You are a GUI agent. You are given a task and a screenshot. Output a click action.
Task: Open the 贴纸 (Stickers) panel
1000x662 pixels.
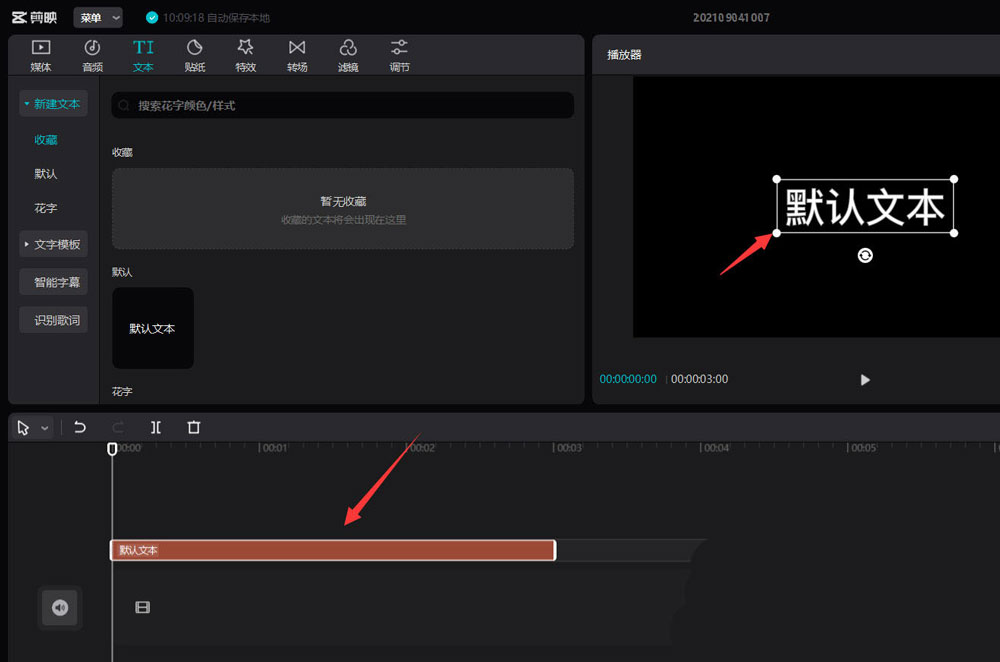pyautogui.click(x=195, y=54)
